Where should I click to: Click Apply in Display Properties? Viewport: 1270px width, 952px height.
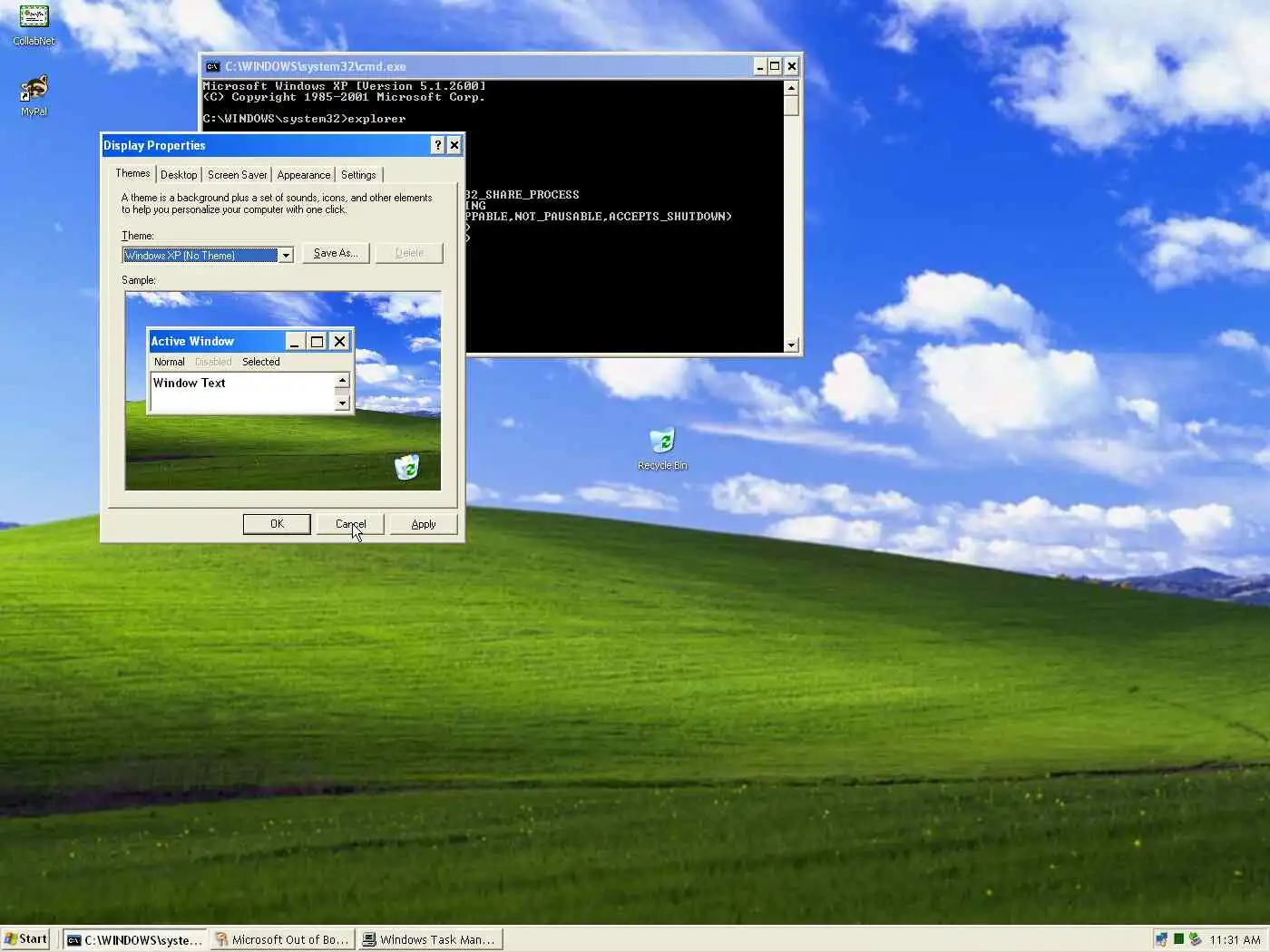pos(424,524)
